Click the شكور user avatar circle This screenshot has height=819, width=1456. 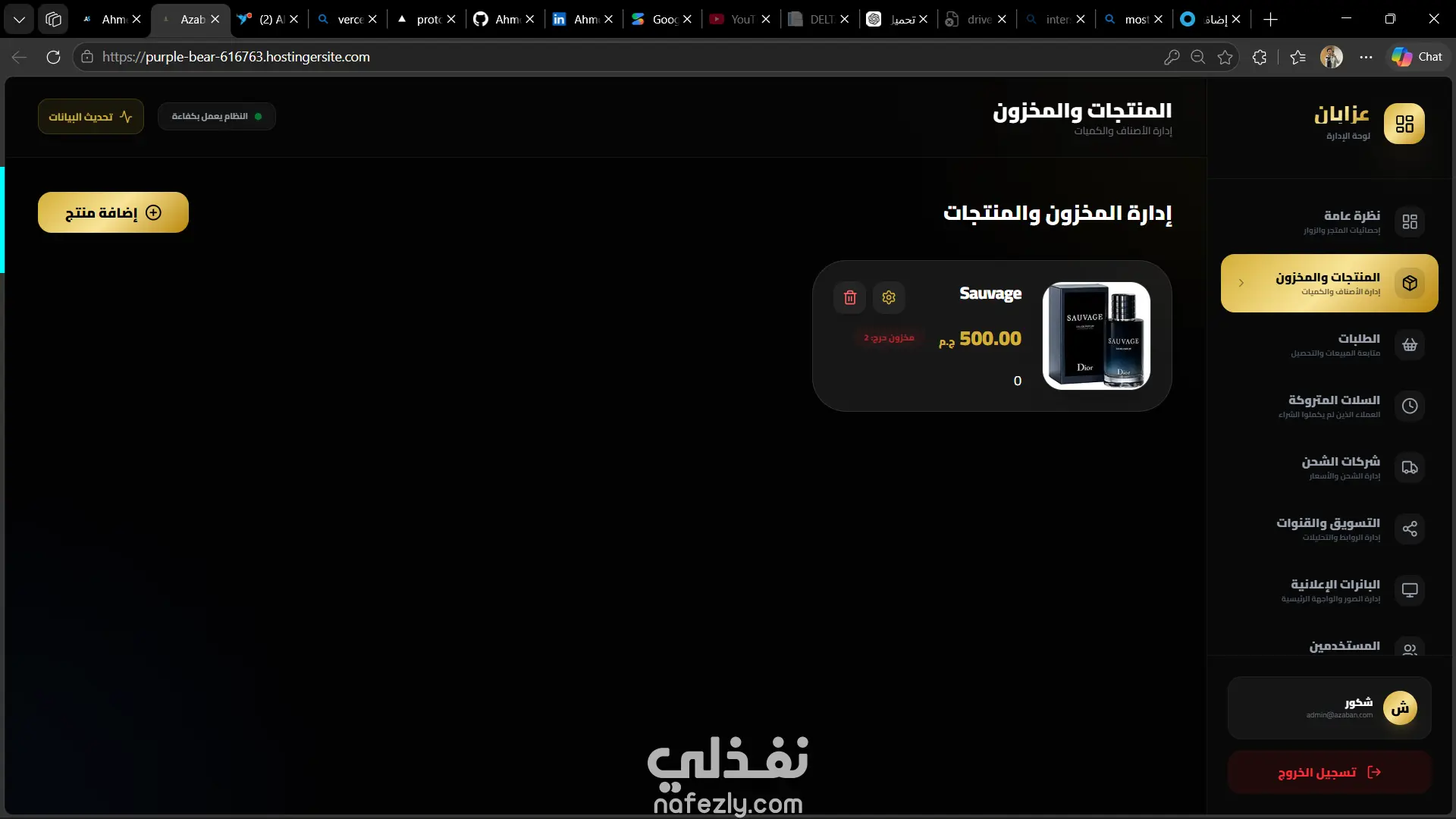1400,708
